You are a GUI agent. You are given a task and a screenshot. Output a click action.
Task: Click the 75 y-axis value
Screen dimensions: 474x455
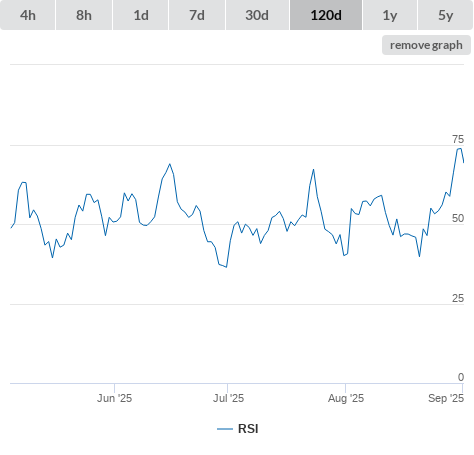458,139
